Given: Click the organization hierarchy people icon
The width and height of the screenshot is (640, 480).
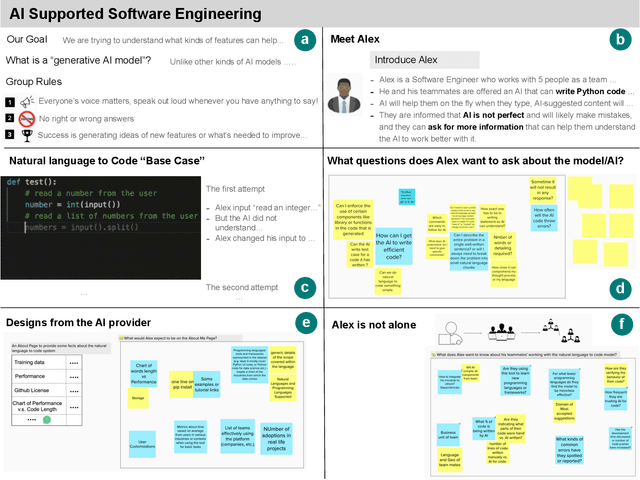Looking at the screenshot, I should [x=562, y=331].
